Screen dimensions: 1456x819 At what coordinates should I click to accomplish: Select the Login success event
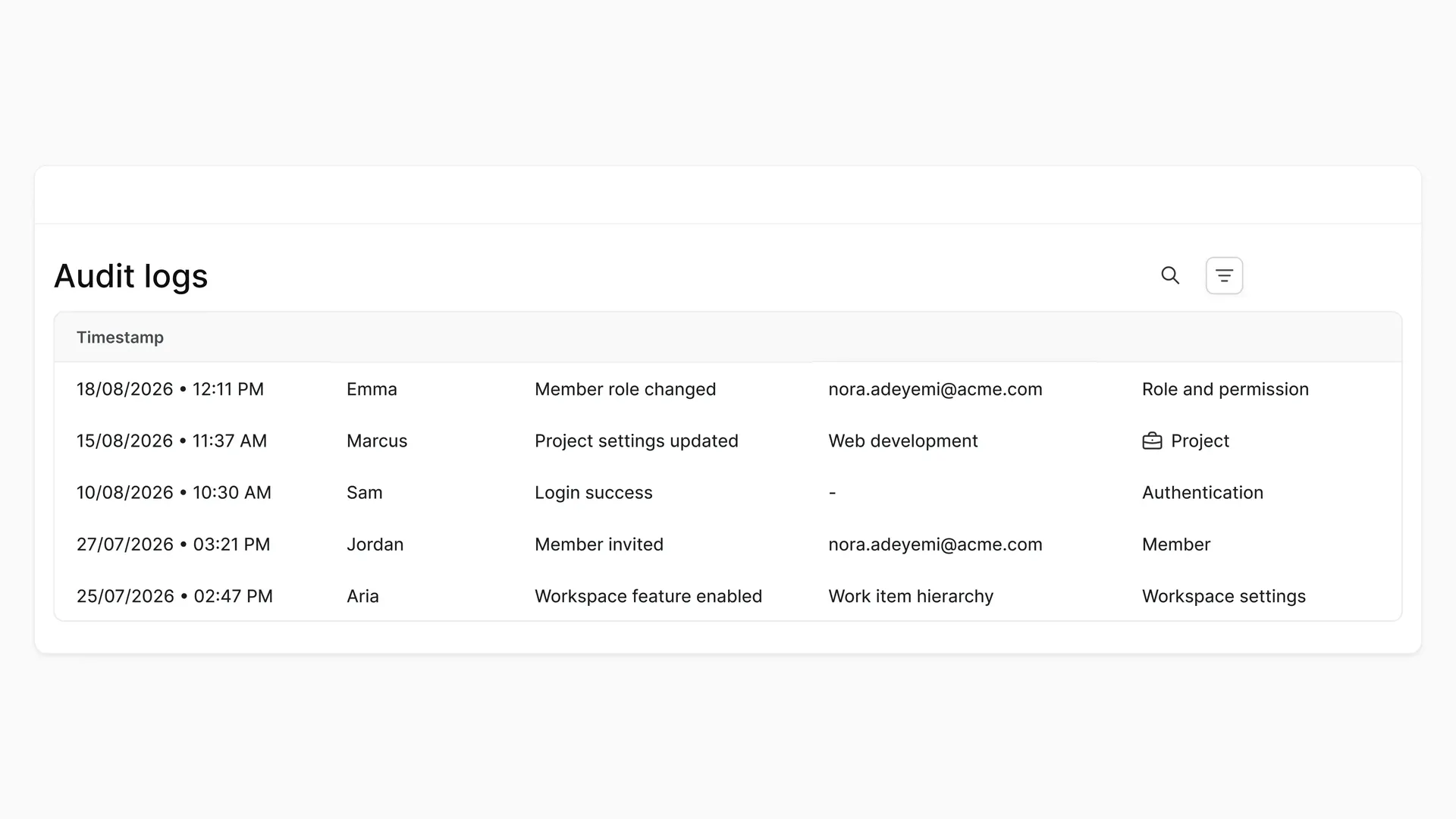click(x=593, y=492)
